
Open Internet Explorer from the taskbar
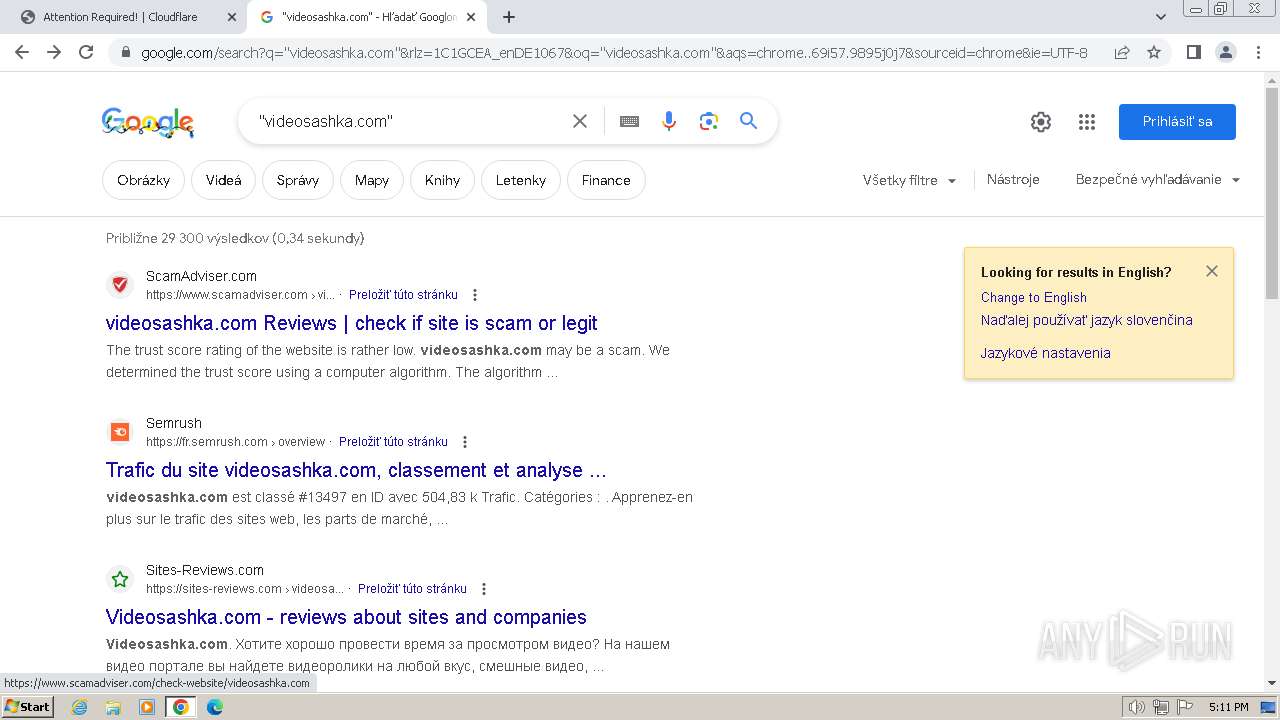[x=80, y=707]
